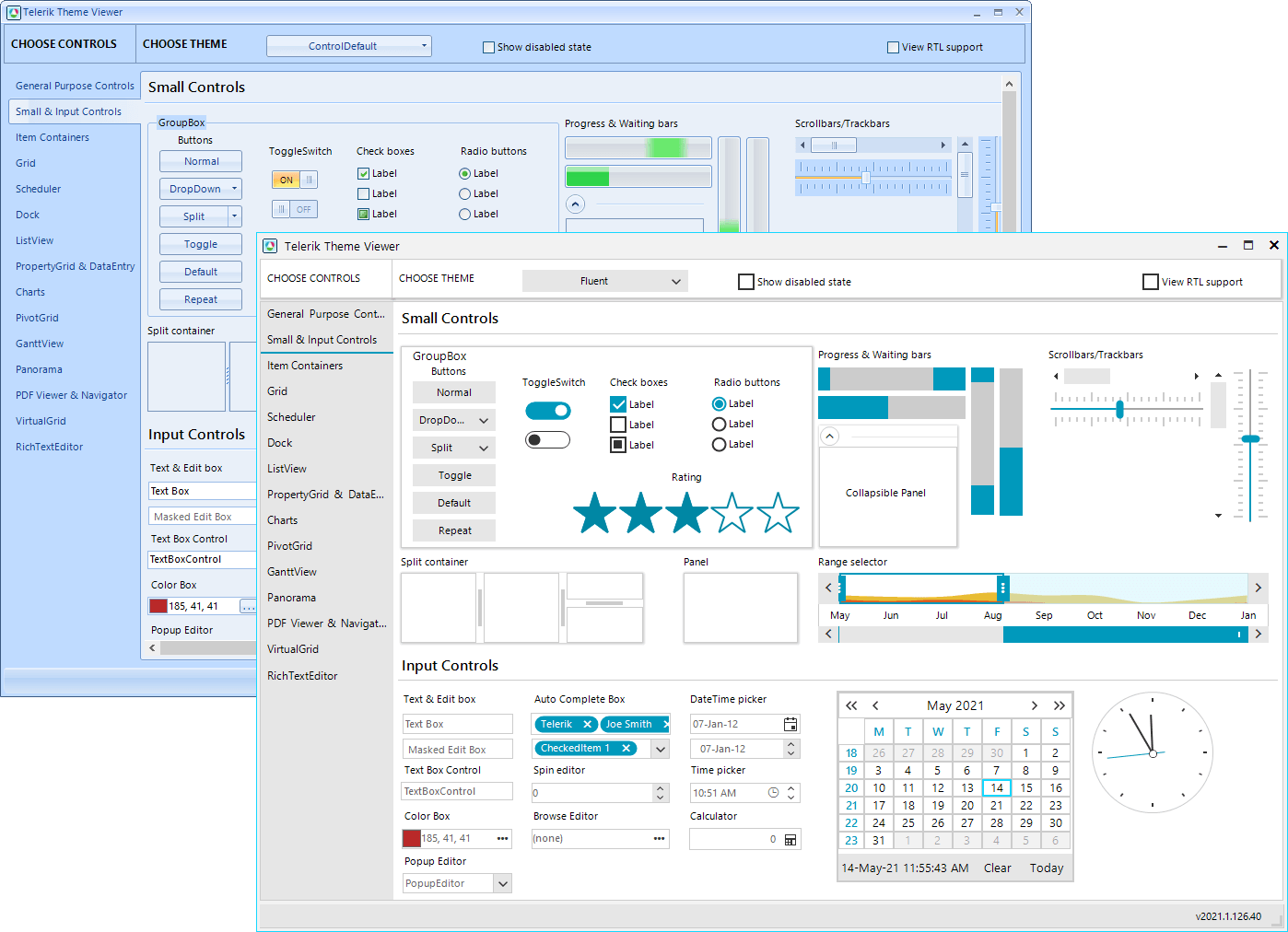This screenshot has width=1288, height=932.
Task: Select first rating star
Action: [595, 513]
